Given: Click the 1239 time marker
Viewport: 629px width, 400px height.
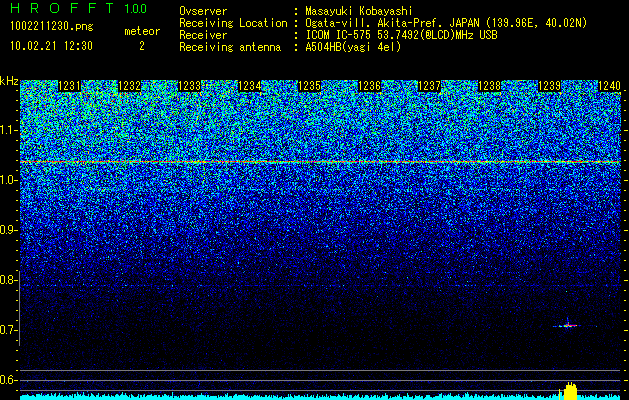Looking at the screenshot, I should coord(549,86).
